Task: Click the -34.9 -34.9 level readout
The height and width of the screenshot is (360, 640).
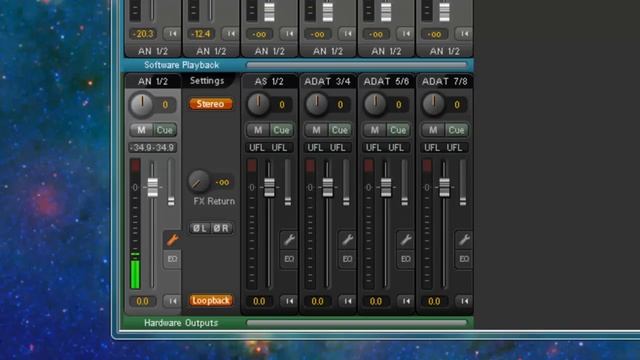Action: pos(153,147)
